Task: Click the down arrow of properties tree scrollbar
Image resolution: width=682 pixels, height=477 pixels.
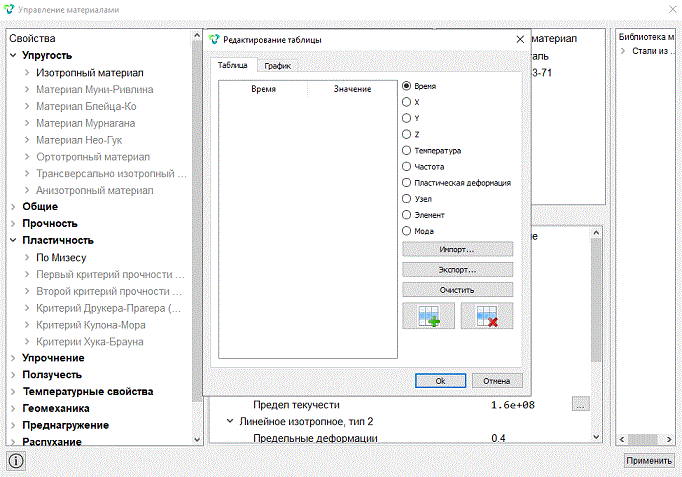Action: [197, 440]
